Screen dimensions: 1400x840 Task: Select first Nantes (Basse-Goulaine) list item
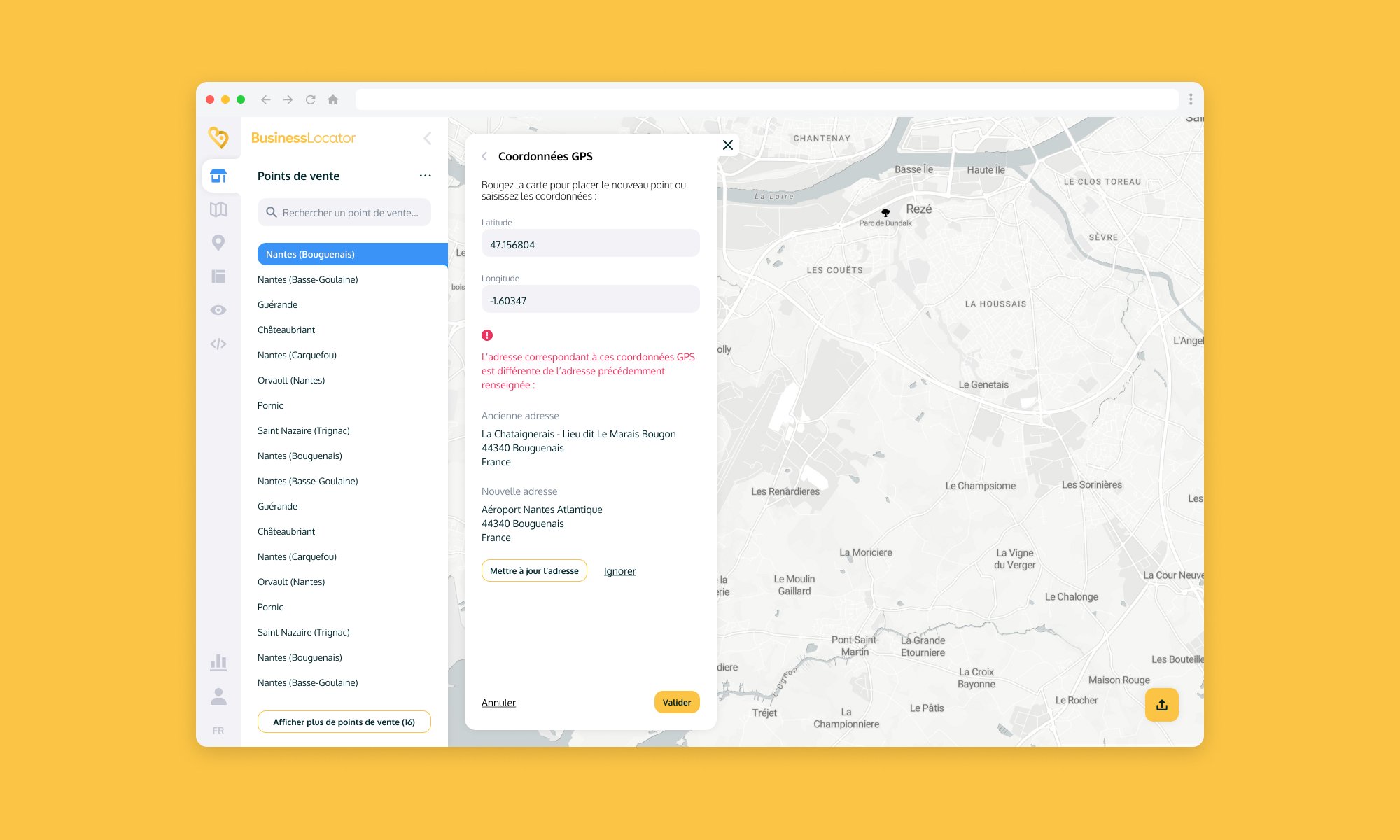(307, 279)
